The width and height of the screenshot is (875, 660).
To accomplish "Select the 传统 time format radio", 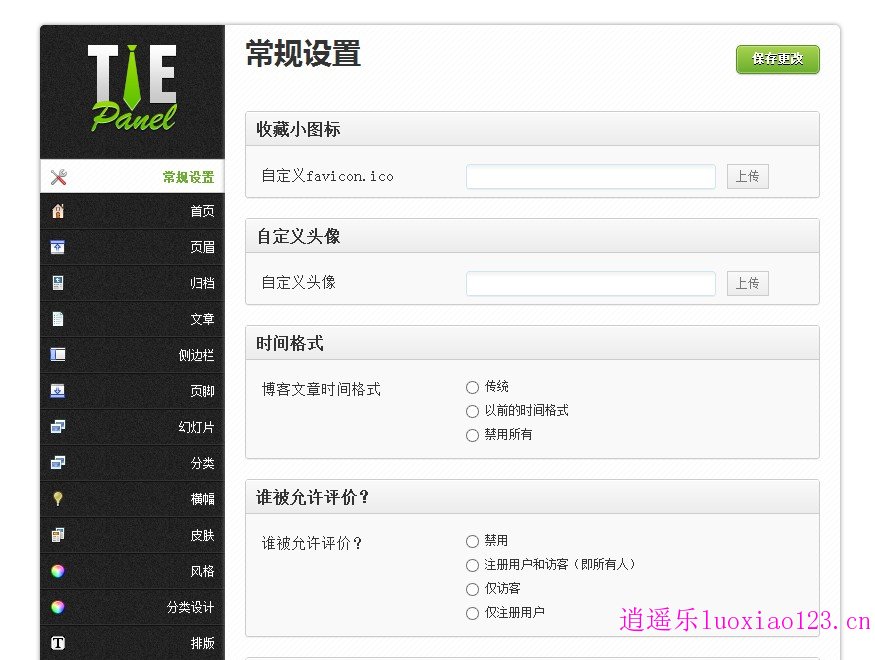I will pos(472,387).
